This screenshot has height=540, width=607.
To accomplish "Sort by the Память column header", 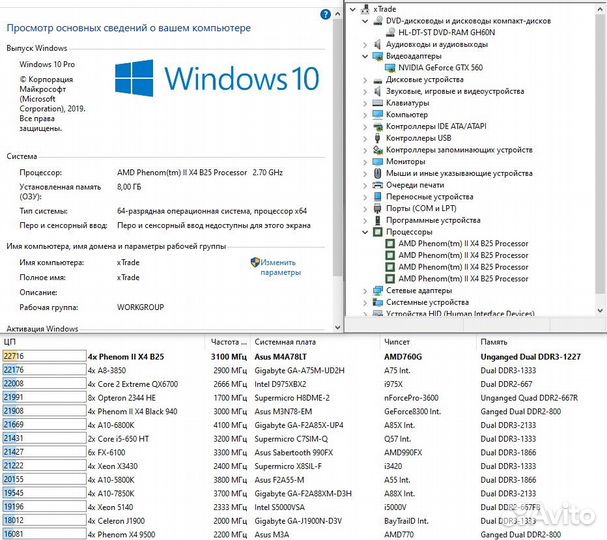I will point(541,342).
